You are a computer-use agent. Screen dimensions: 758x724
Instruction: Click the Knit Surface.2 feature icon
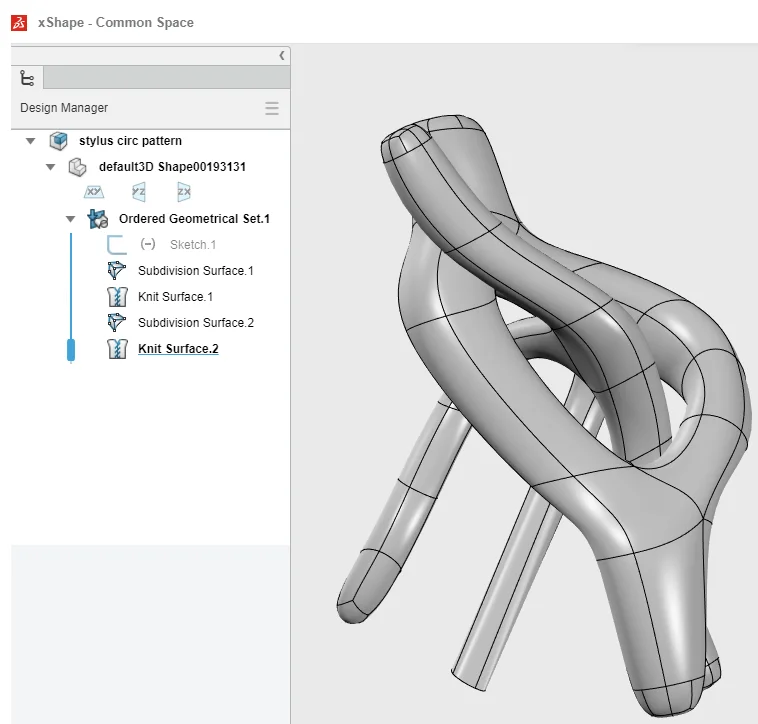117,349
